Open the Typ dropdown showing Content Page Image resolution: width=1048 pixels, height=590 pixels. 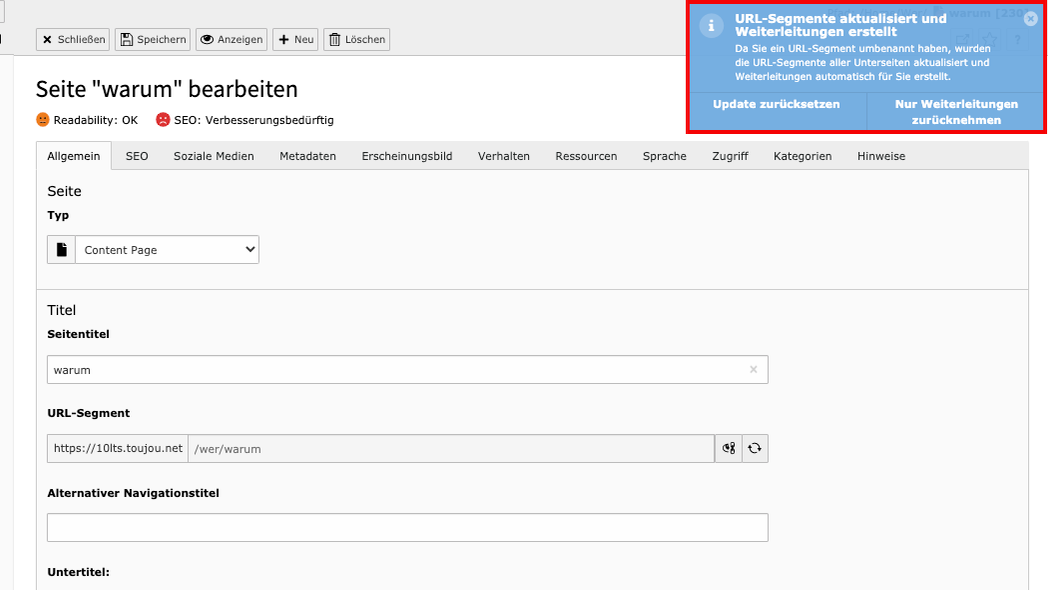point(166,250)
